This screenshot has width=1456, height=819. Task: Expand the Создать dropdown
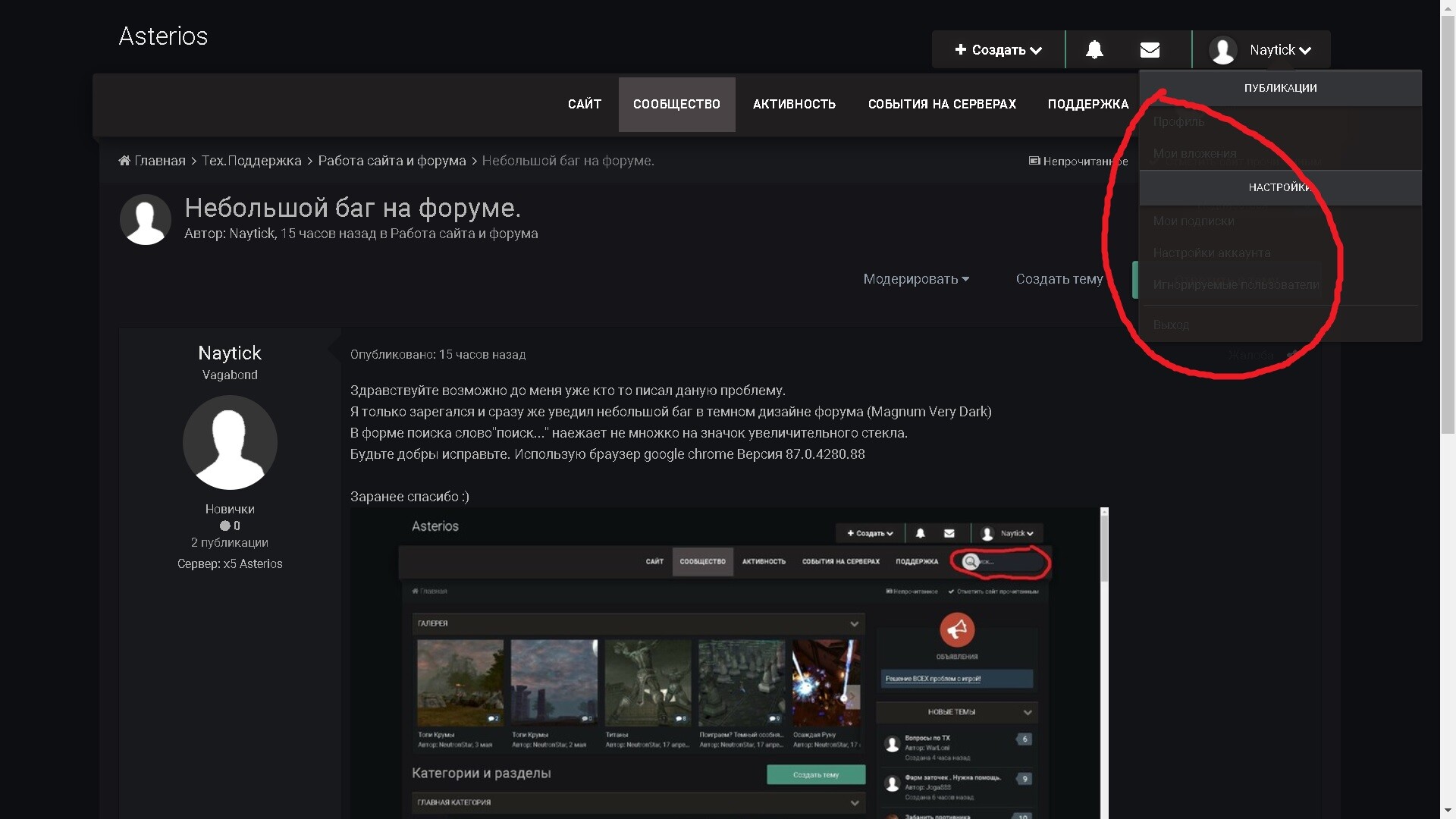point(998,50)
